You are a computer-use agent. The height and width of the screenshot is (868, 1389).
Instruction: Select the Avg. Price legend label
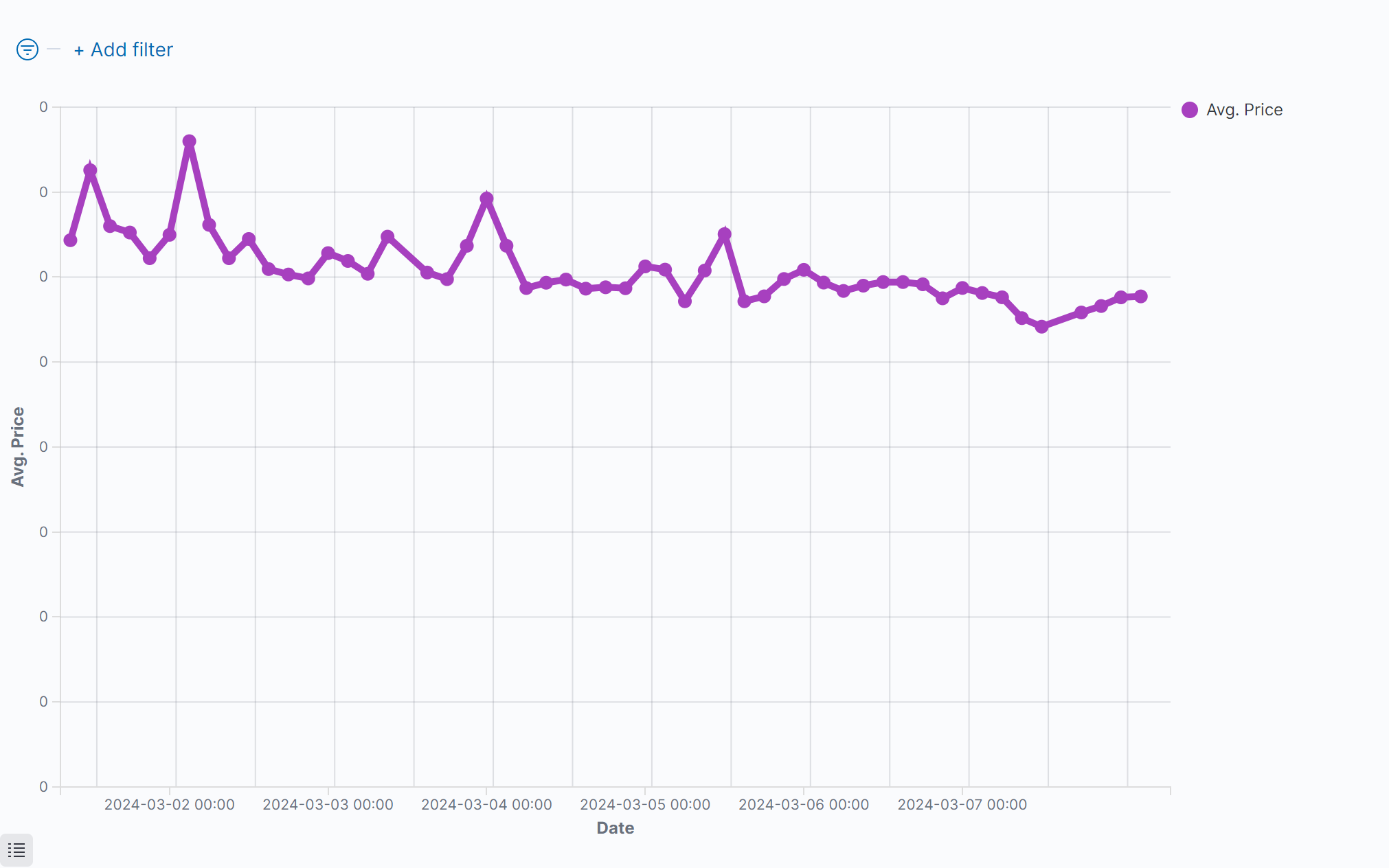point(1244,110)
